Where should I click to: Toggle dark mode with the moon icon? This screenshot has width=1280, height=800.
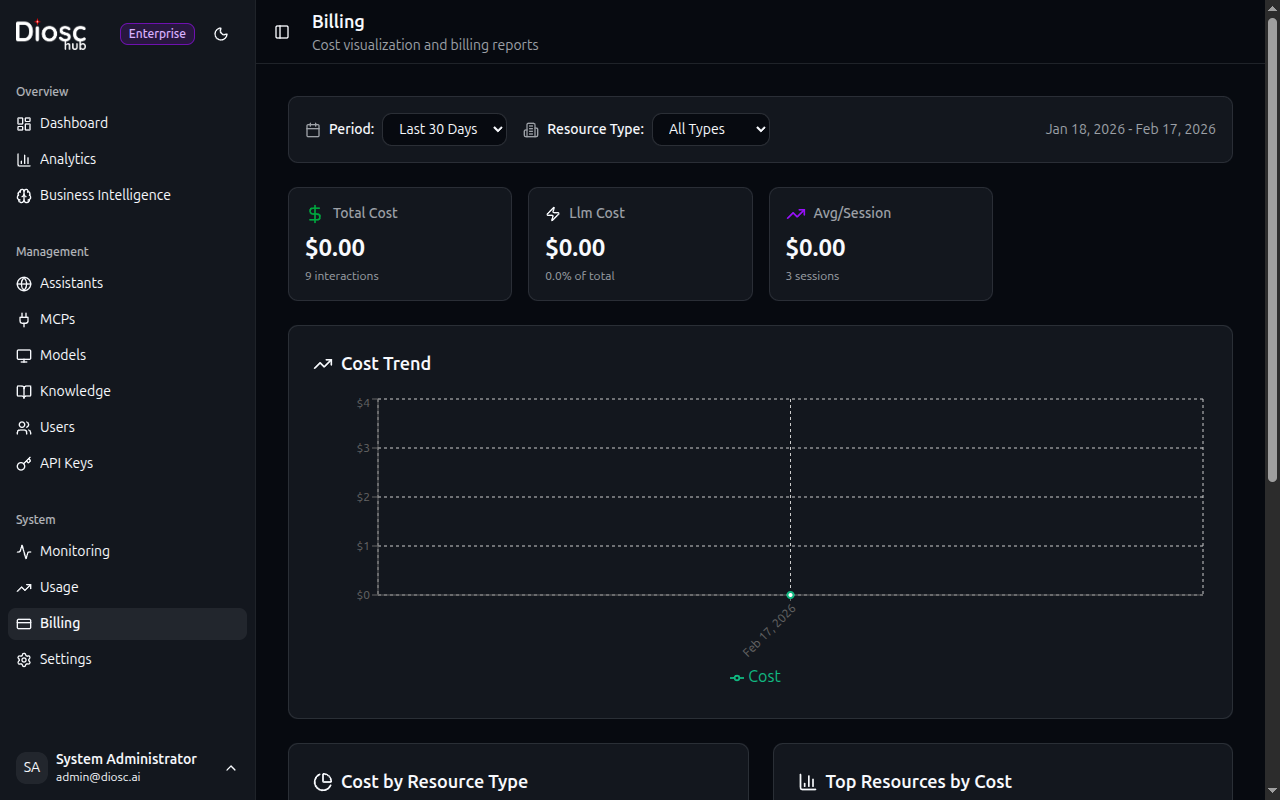pos(221,34)
